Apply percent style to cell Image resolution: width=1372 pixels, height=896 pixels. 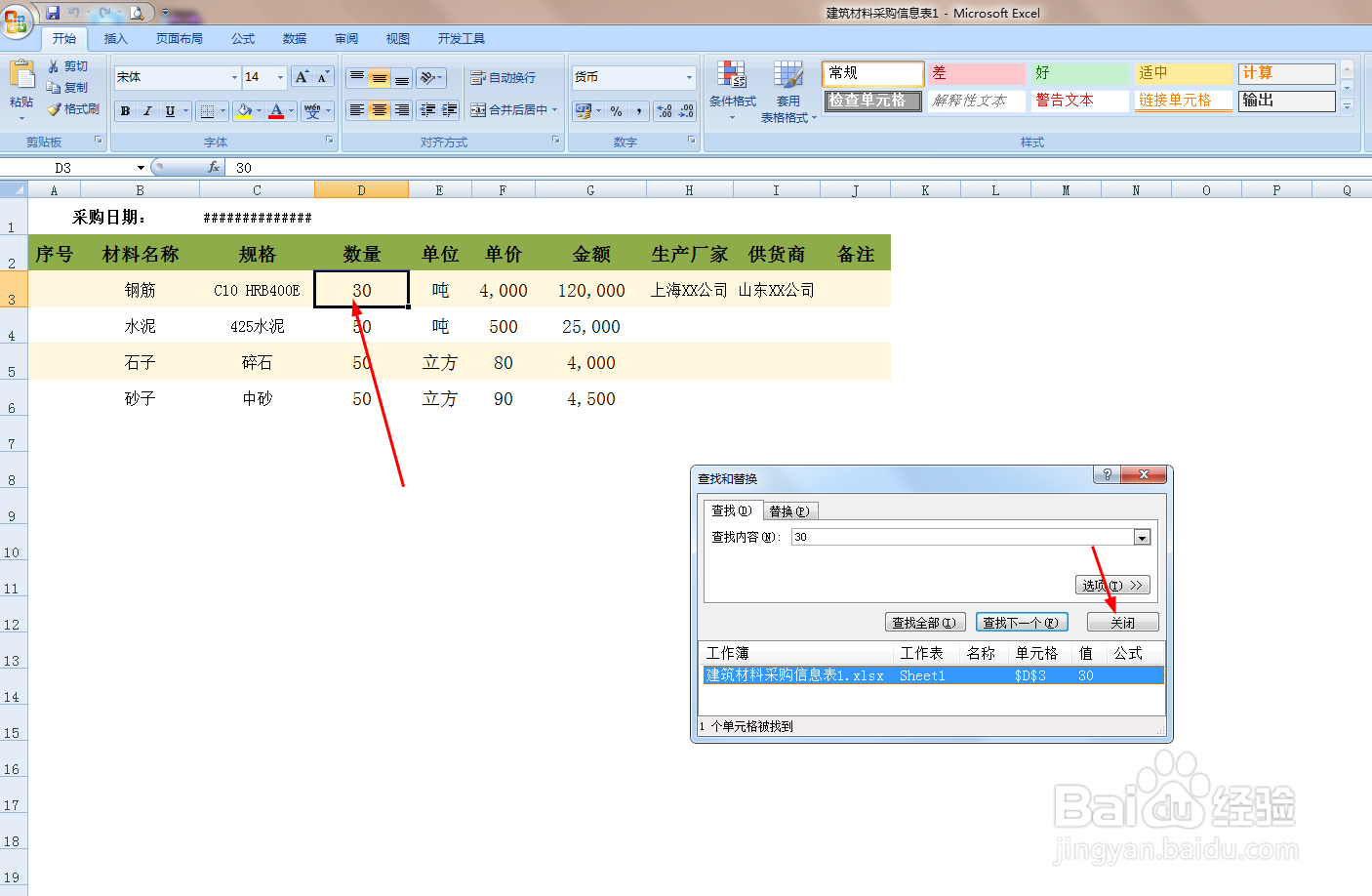pyautogui.click(x=616, y=111)
